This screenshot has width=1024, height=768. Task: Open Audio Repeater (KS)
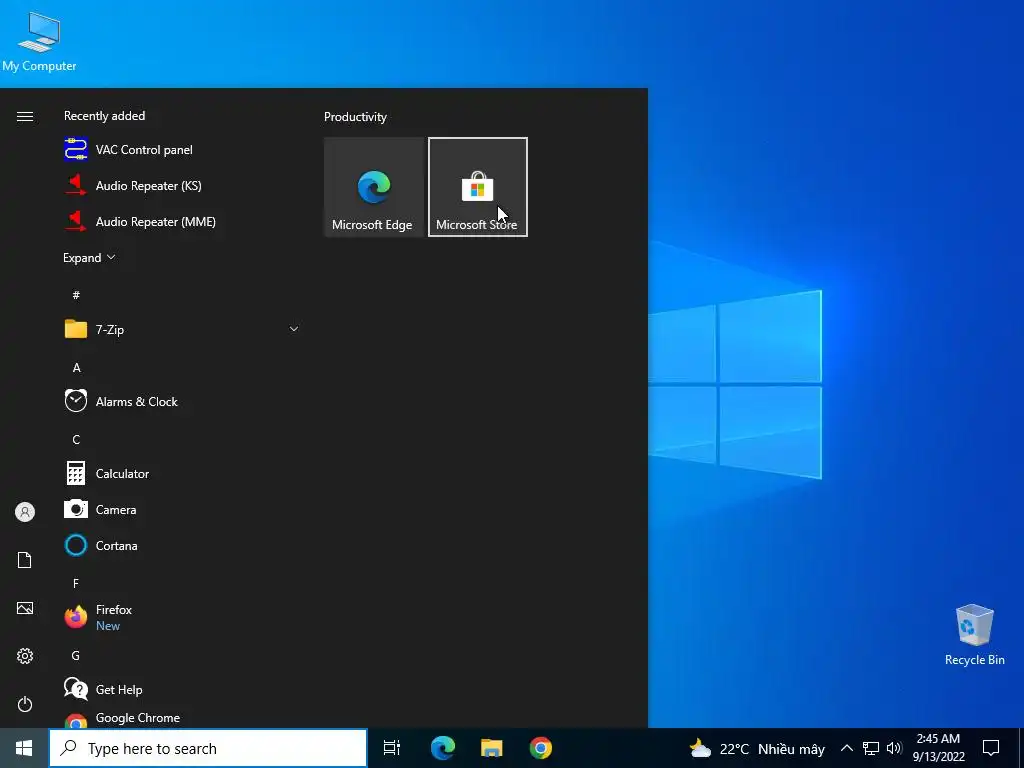(181, 185)
